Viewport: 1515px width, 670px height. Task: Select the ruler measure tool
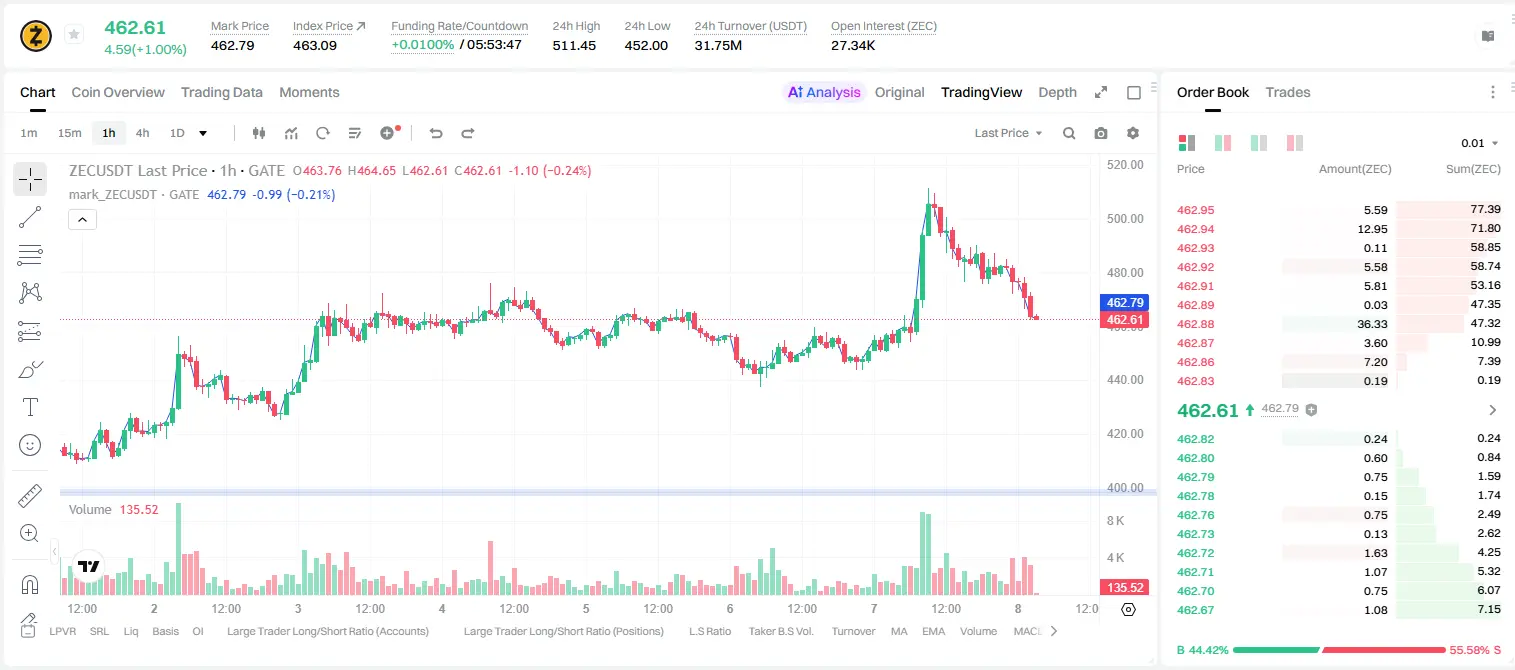pos(30,496)
